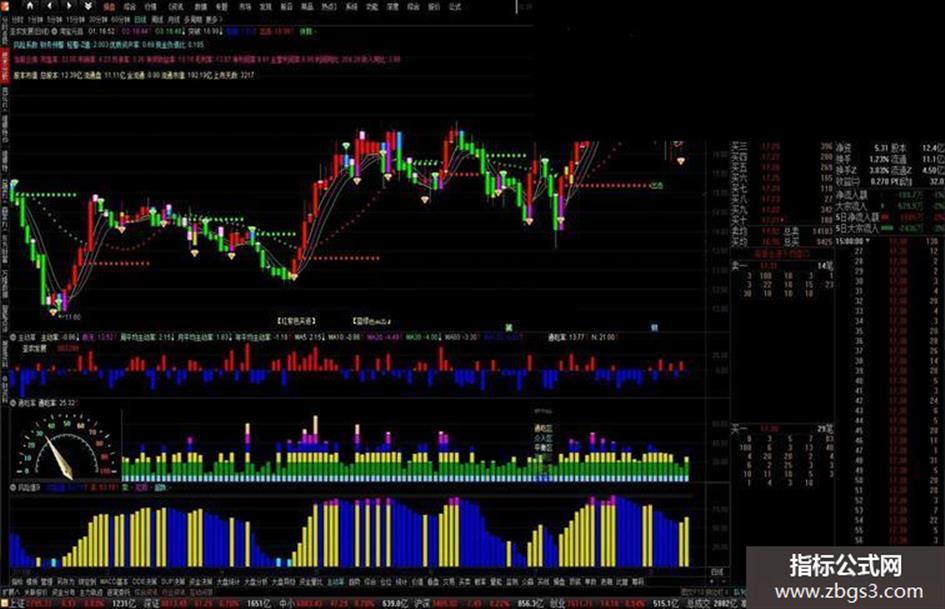This screenshot has height=609, width=945.
Task: Select the highlighted 主动率 indicator tab
Action: pyautogui.click(x=336, y=582)
